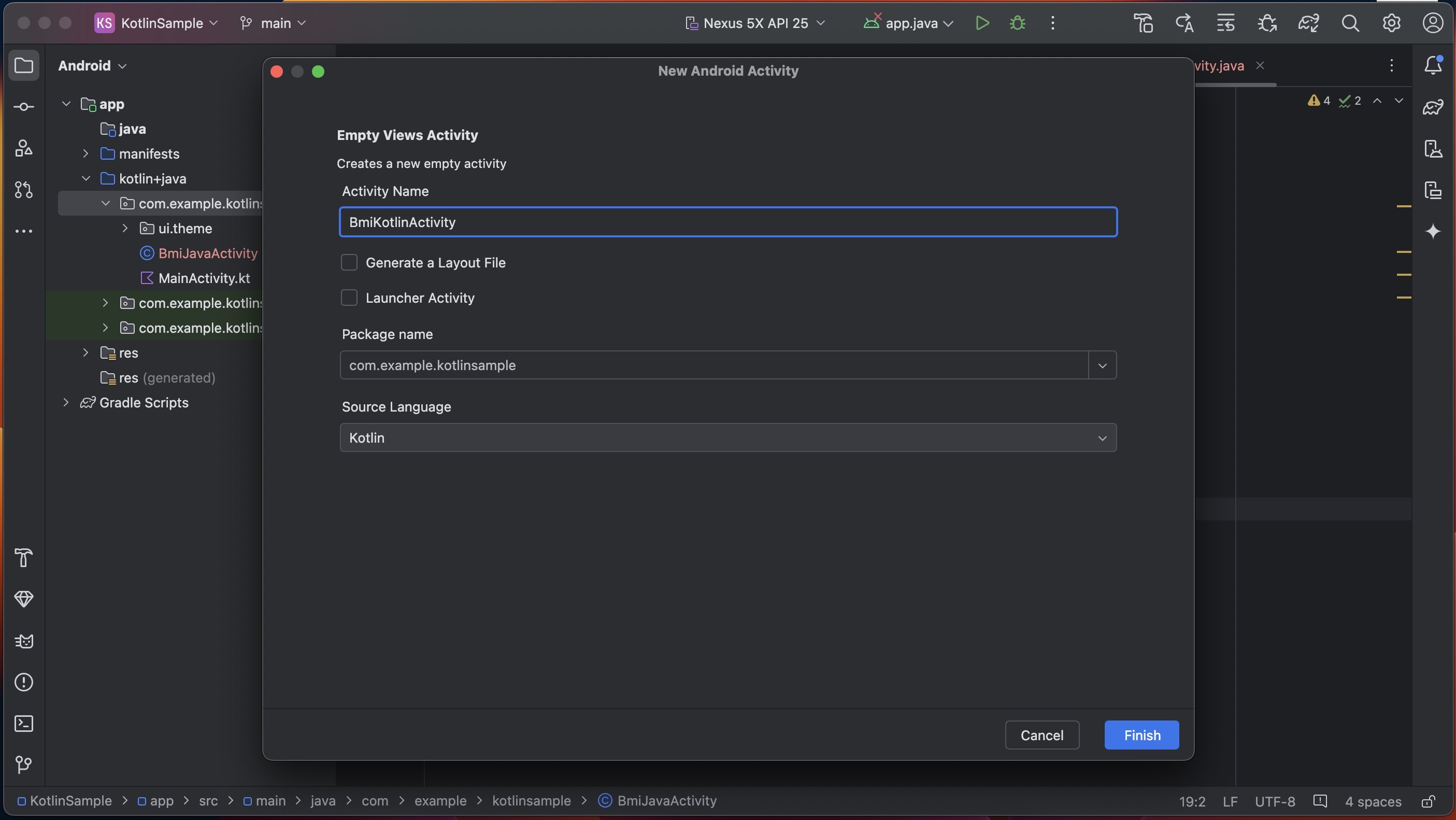
Task: Click the Debug app bug icon
Action: coord(1018,23)
